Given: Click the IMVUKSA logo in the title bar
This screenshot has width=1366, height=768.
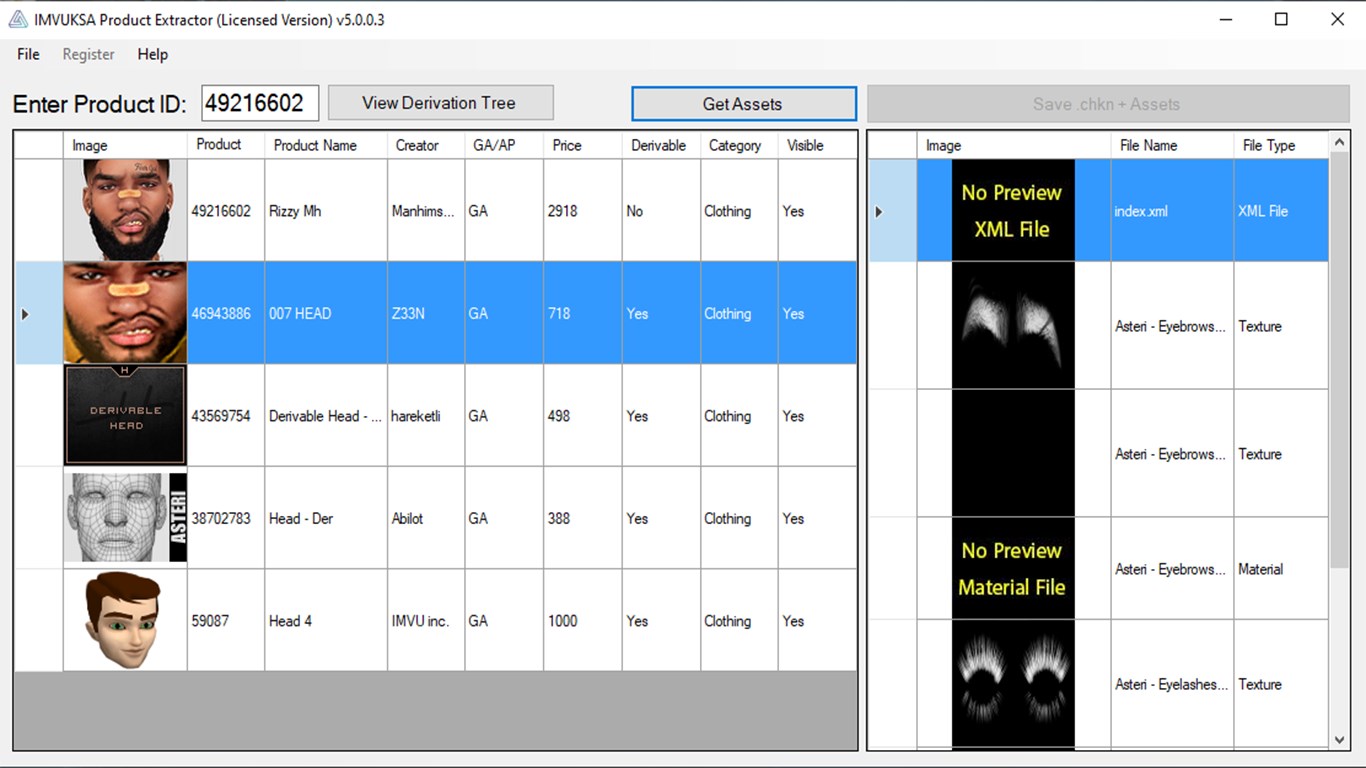Looking at the screenshot, I should coord(18,19).
